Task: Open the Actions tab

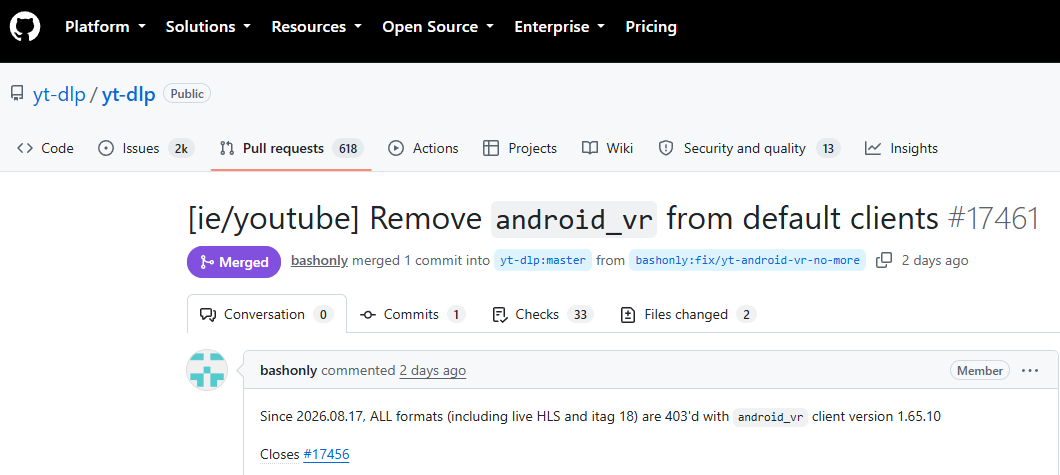Action: 423,149
